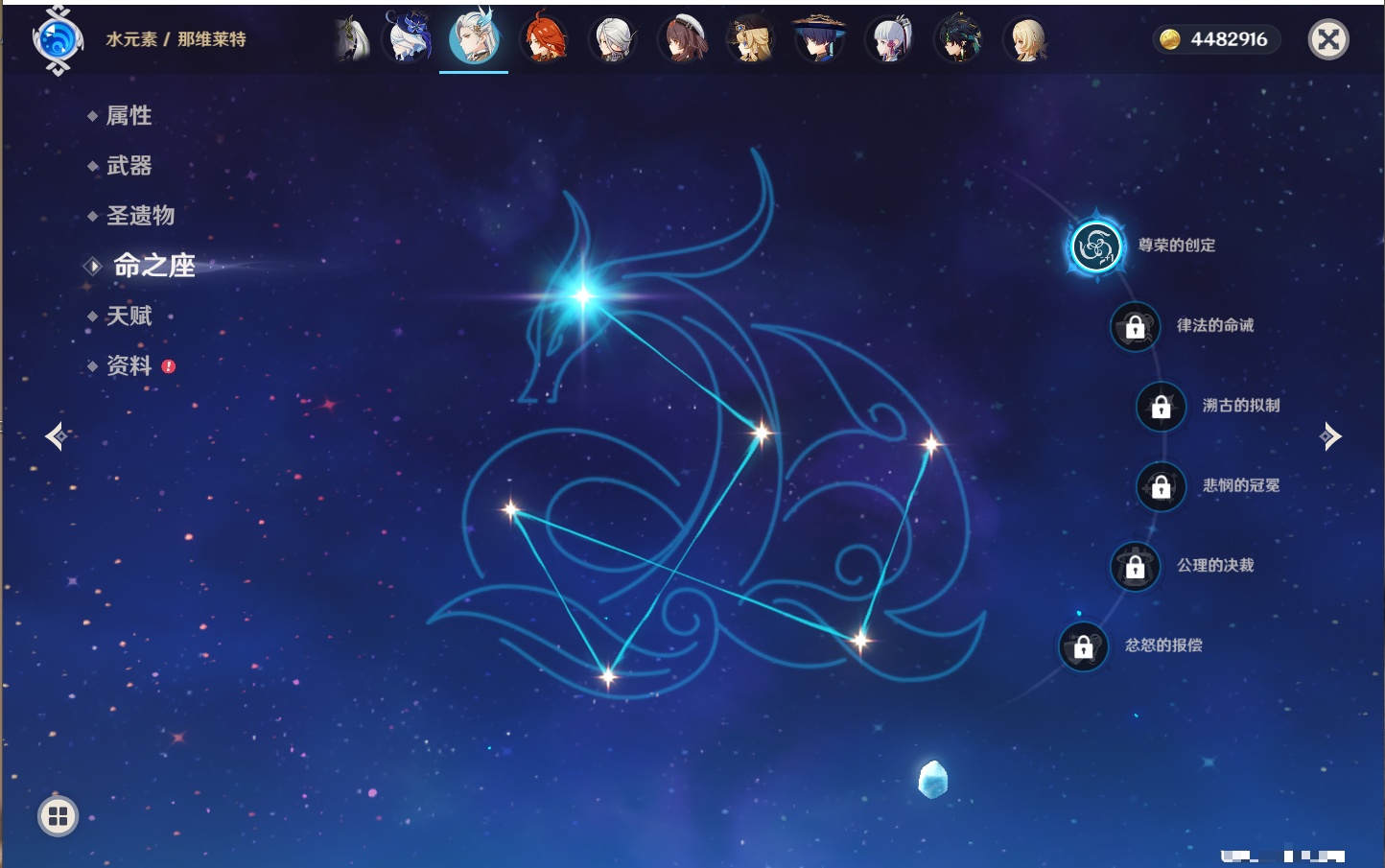Screen dimensions: 1385x868
Task: Click the Mora amount 4482916
Action: (x=1229, y=39)
